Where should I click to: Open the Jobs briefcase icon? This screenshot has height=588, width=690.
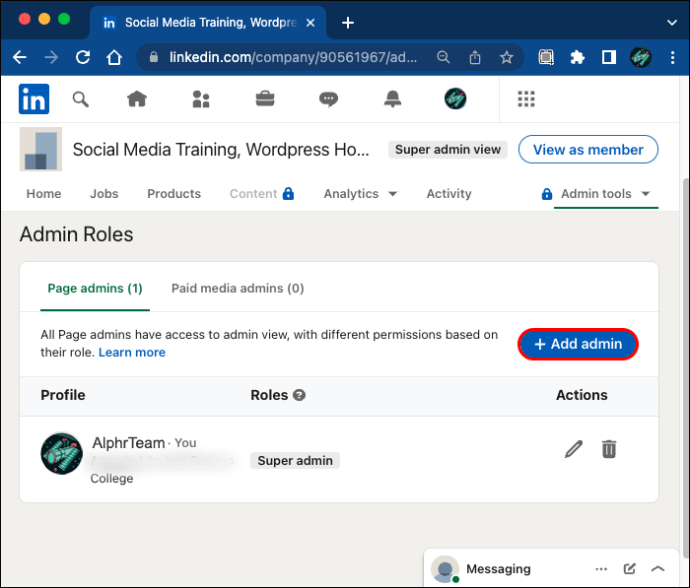[x=265, y=99]
